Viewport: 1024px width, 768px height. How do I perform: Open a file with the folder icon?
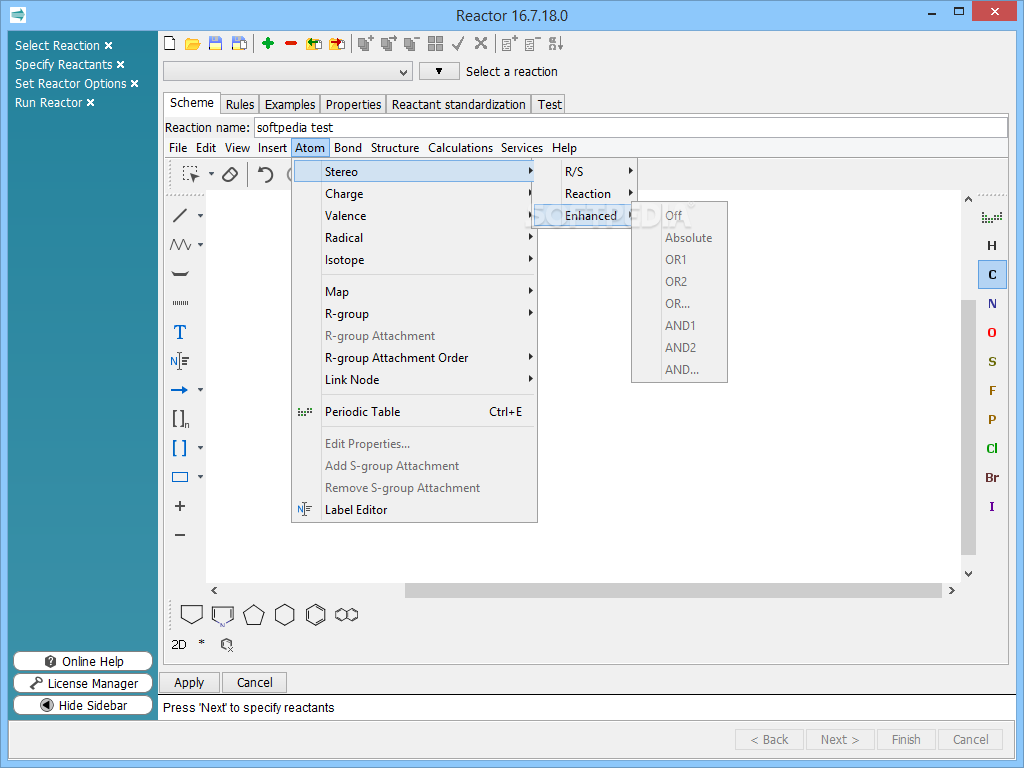[192, 44]
